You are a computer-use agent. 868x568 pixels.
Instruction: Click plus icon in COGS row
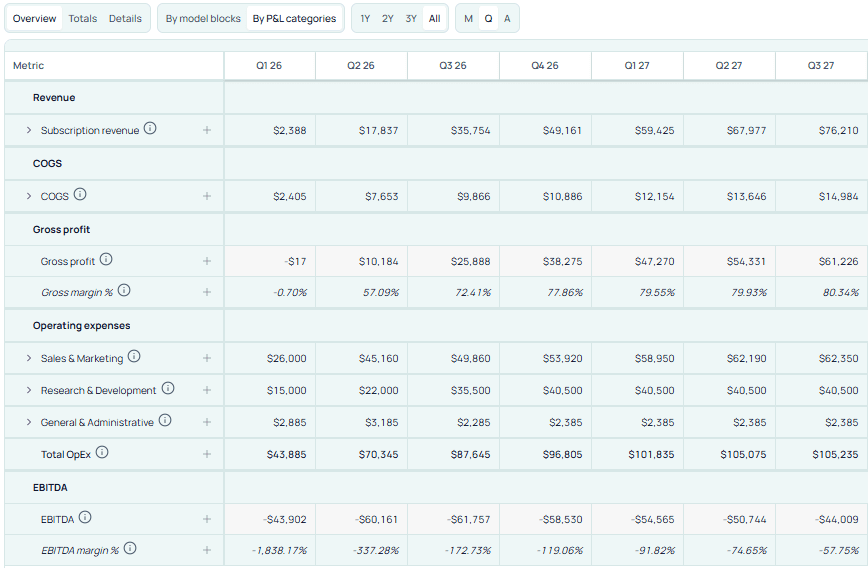207,196
